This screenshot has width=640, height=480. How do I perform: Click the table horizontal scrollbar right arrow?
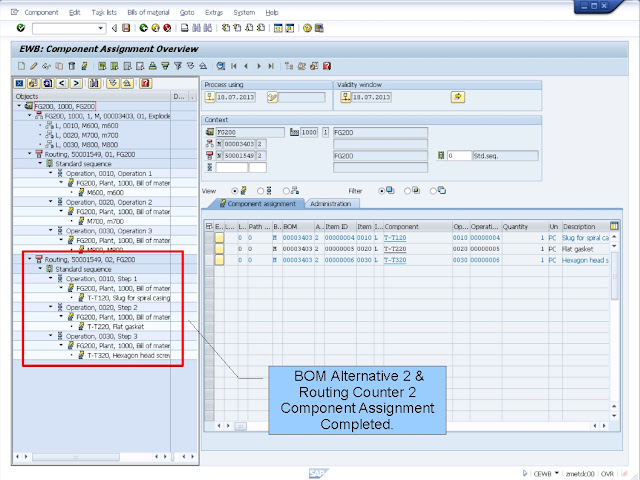click(x=604, y=426)
